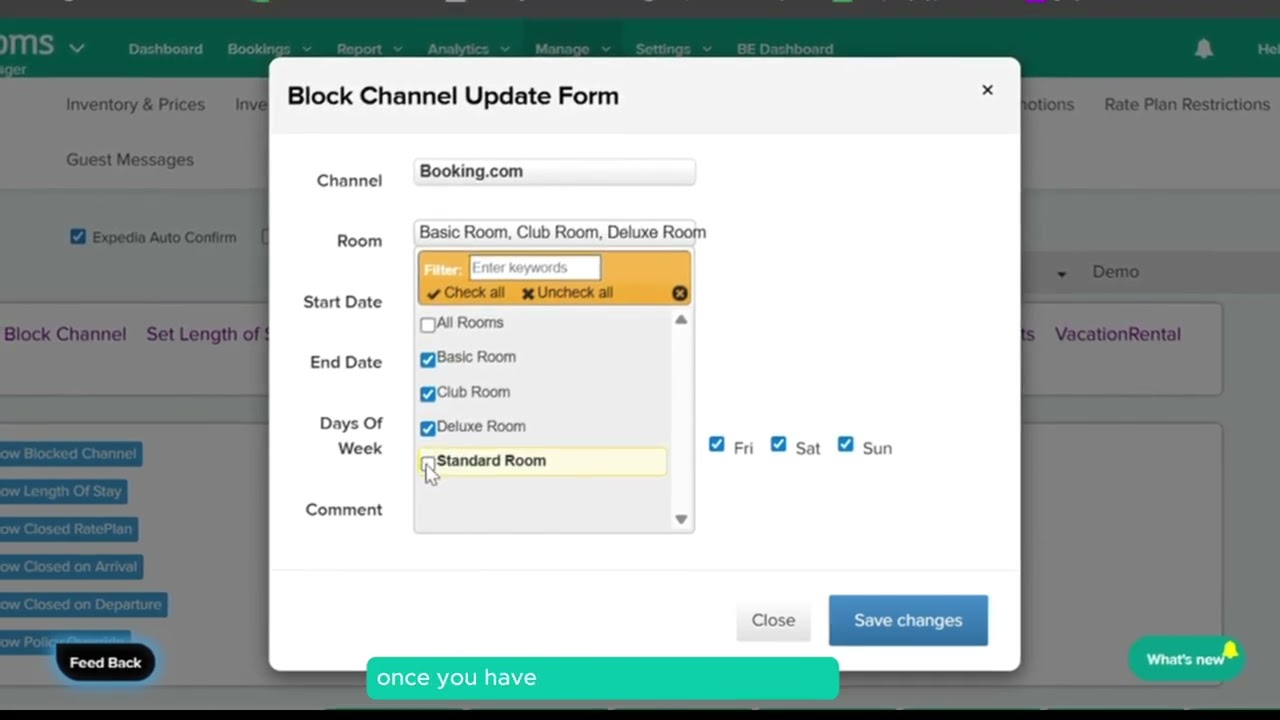Toggle Expedia Auto Confirm checkbox
This screenshot has width=1280, height=720.
(78, 237)
